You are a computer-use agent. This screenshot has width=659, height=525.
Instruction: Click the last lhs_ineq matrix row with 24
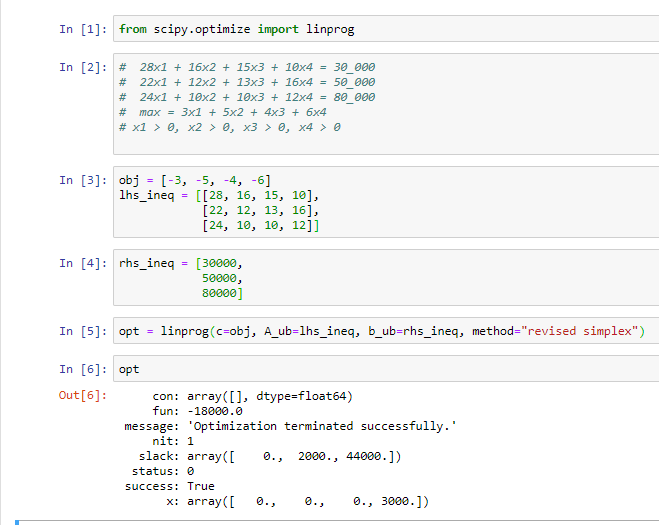(x=260, y=227)
